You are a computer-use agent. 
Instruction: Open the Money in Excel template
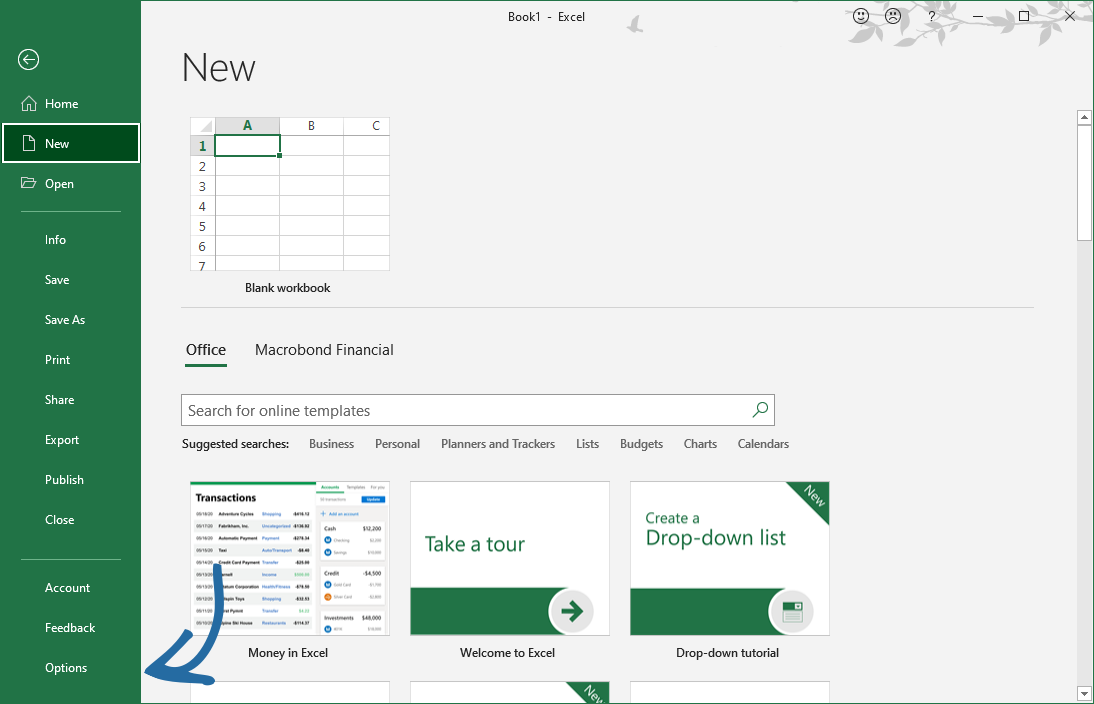pyautogui.click(x=290, y=558)
